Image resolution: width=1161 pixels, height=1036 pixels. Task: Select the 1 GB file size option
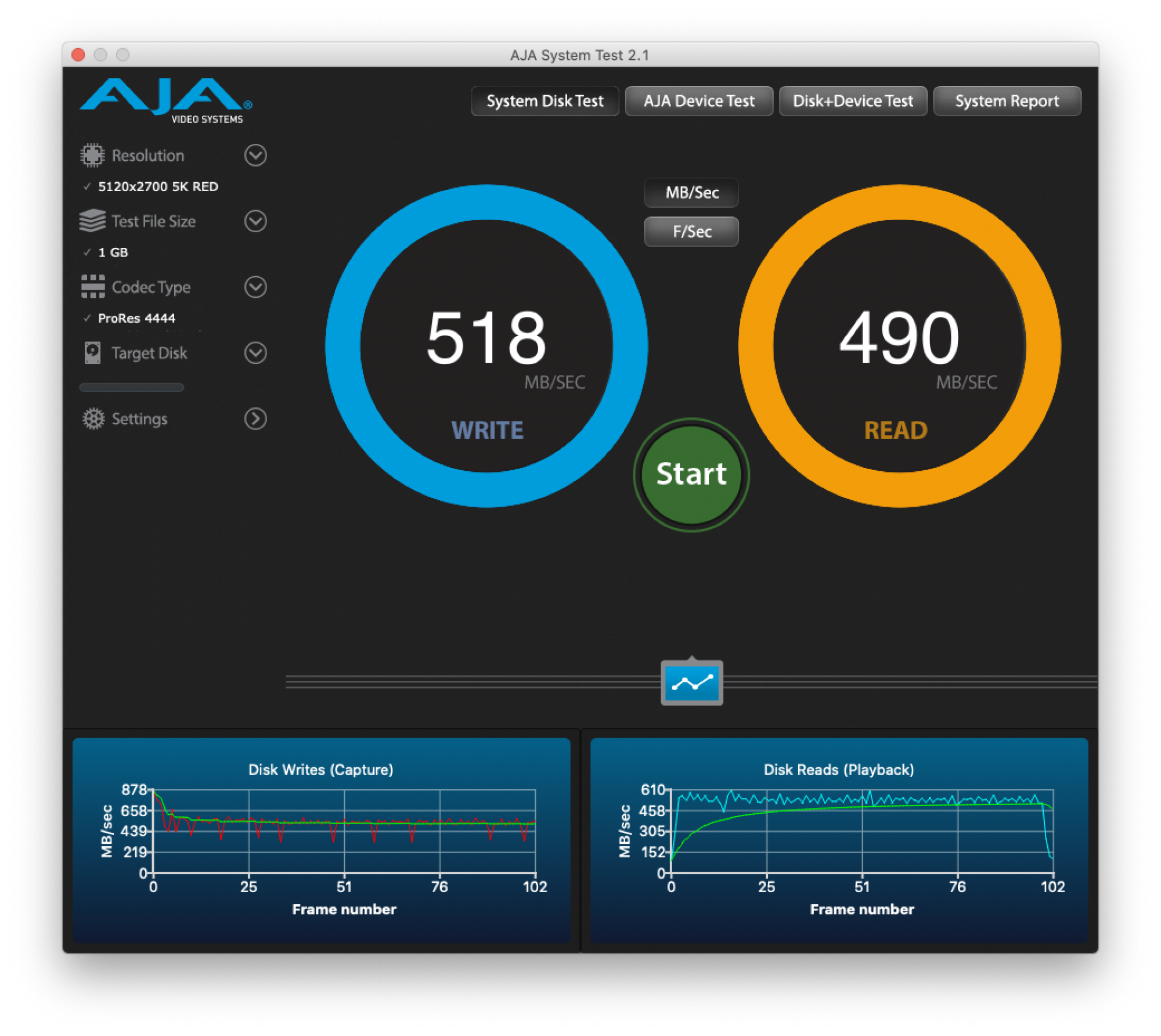point(113,252)
